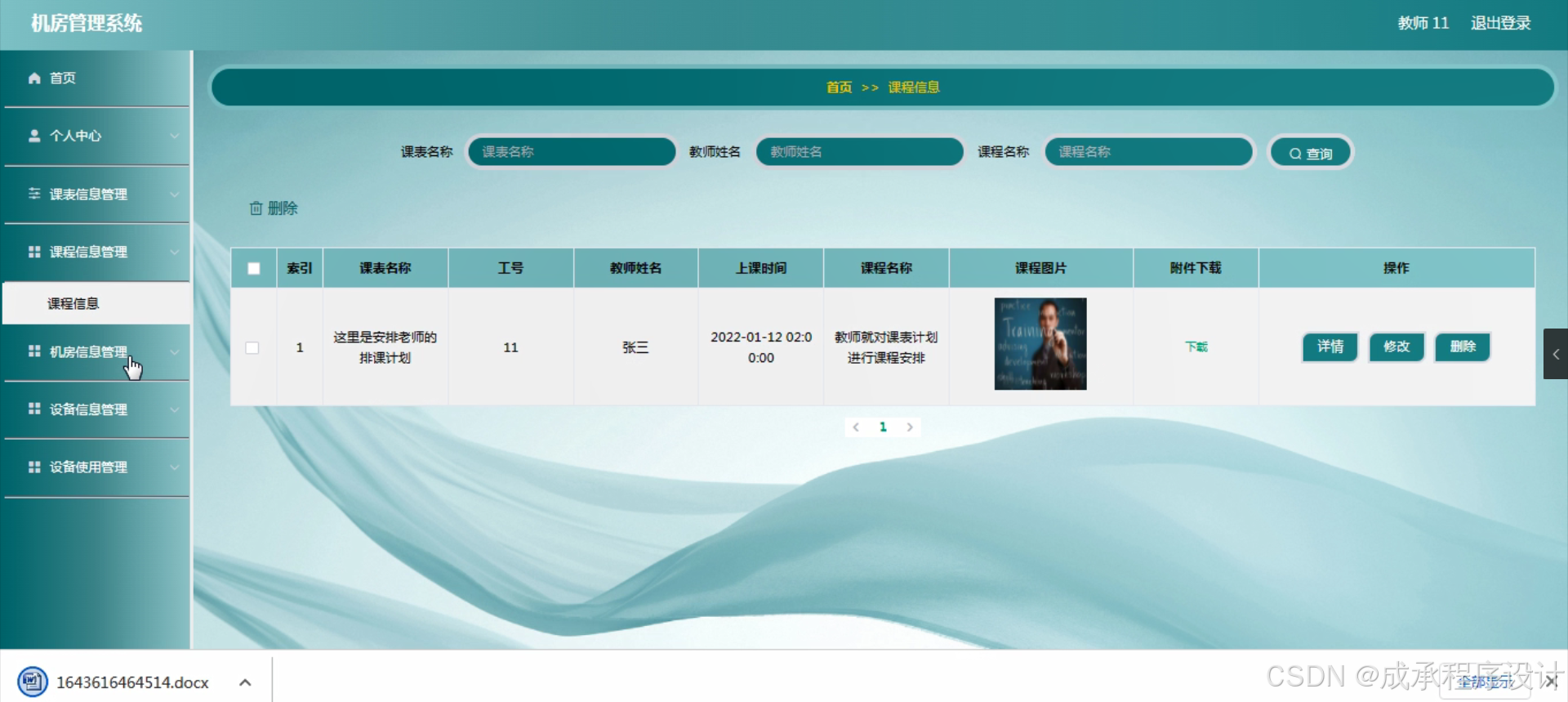
Task: Open the 首页 sidebar menu item
Action: click(96, 78)
